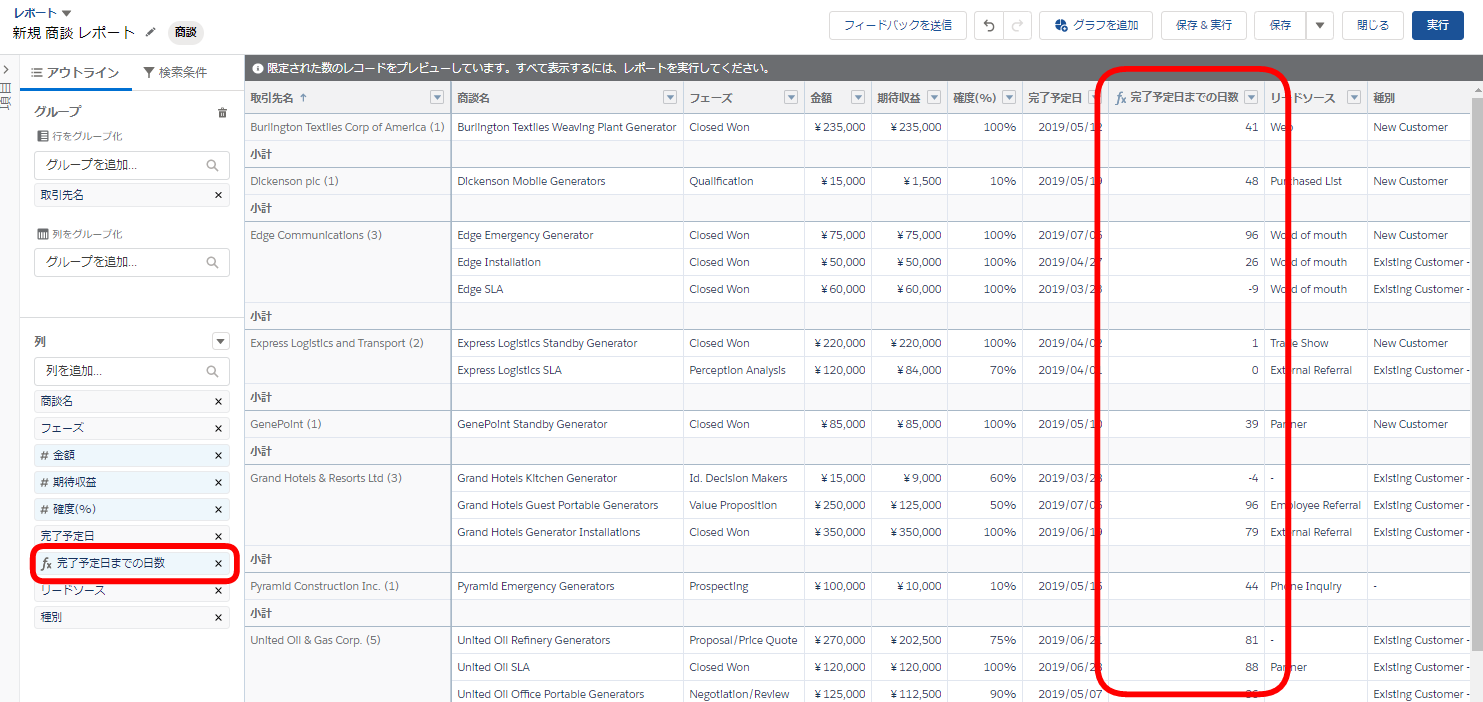Open the 列 section dropdown menu
The image size is (1483, 702).
(x=221, y=341)
